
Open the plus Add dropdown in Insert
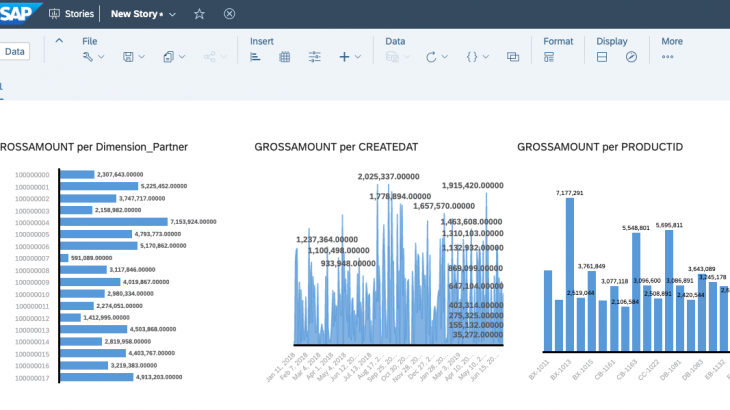tap(358, 57)
